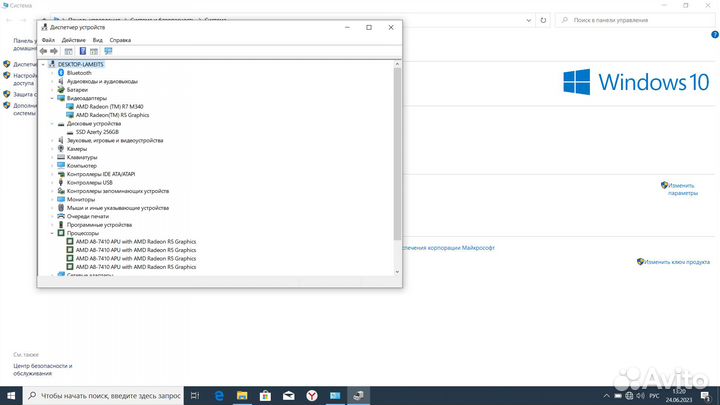Collapse the Процессоры category
720x405 pixels.
pyautogui.click(x=52, y=233)
